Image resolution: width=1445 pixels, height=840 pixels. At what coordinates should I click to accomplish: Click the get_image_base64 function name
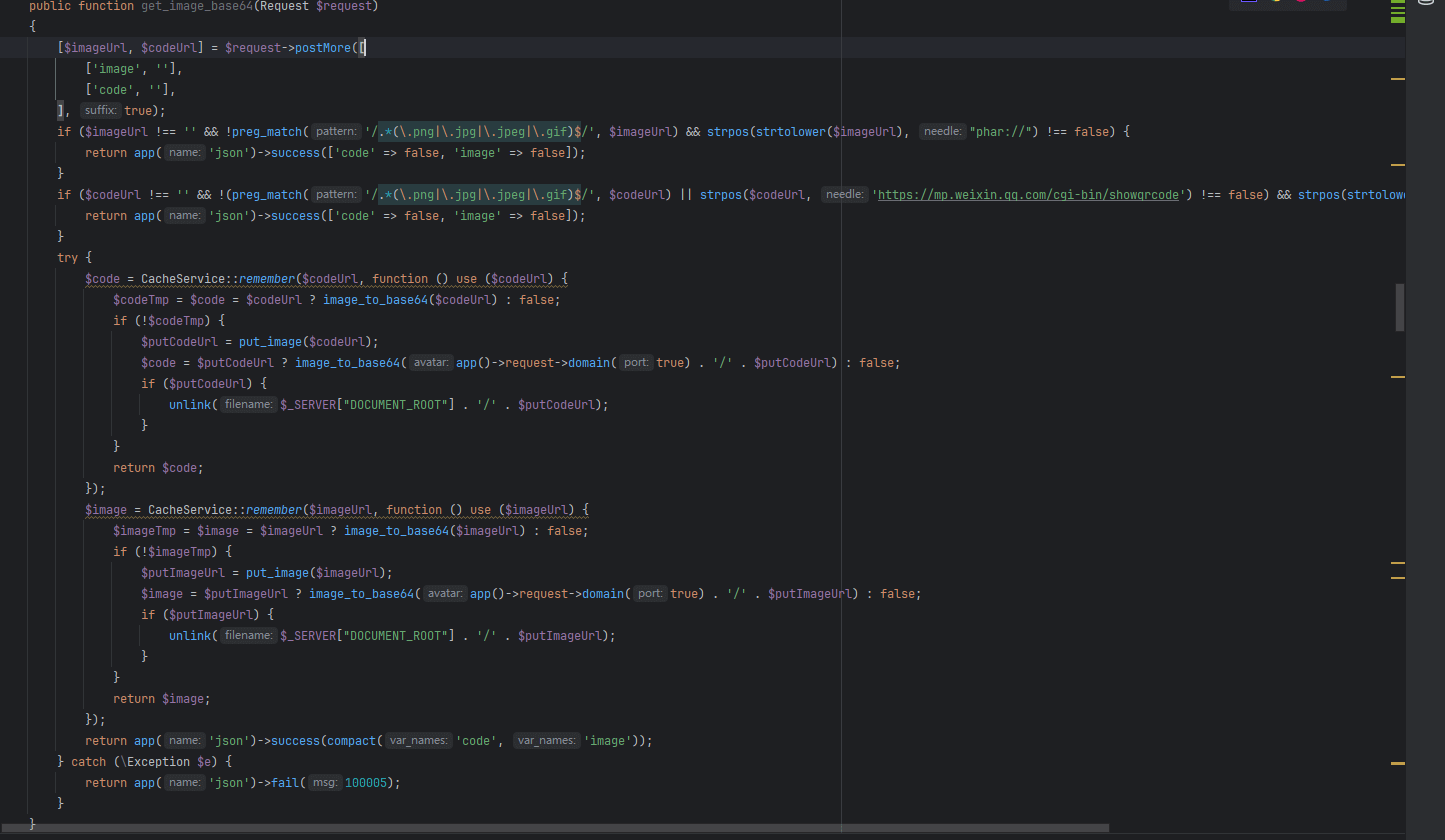[197, 6]
